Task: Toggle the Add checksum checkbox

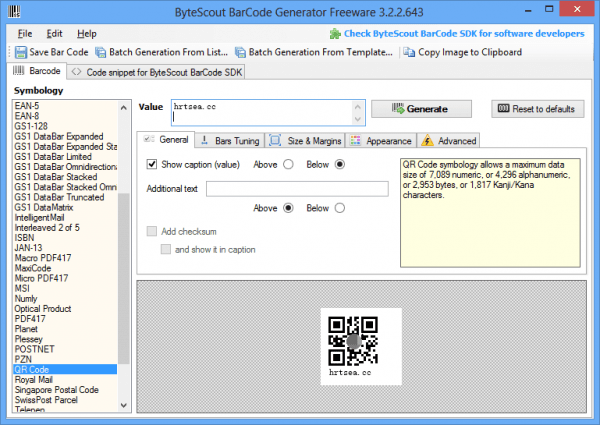Action: pyautogui.click(x=152, y=231)
